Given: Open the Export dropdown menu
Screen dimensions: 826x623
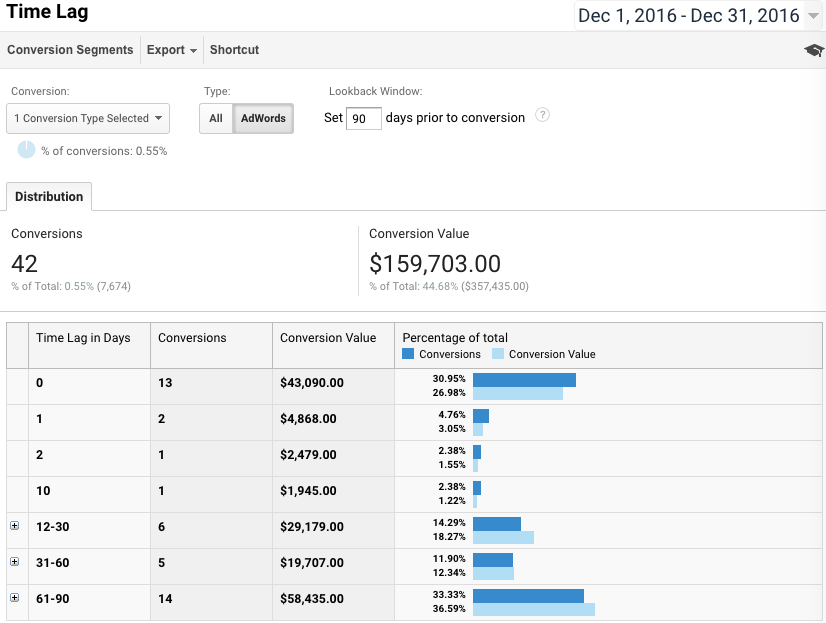Looking at the screenshot, I should tap(172, 50).
